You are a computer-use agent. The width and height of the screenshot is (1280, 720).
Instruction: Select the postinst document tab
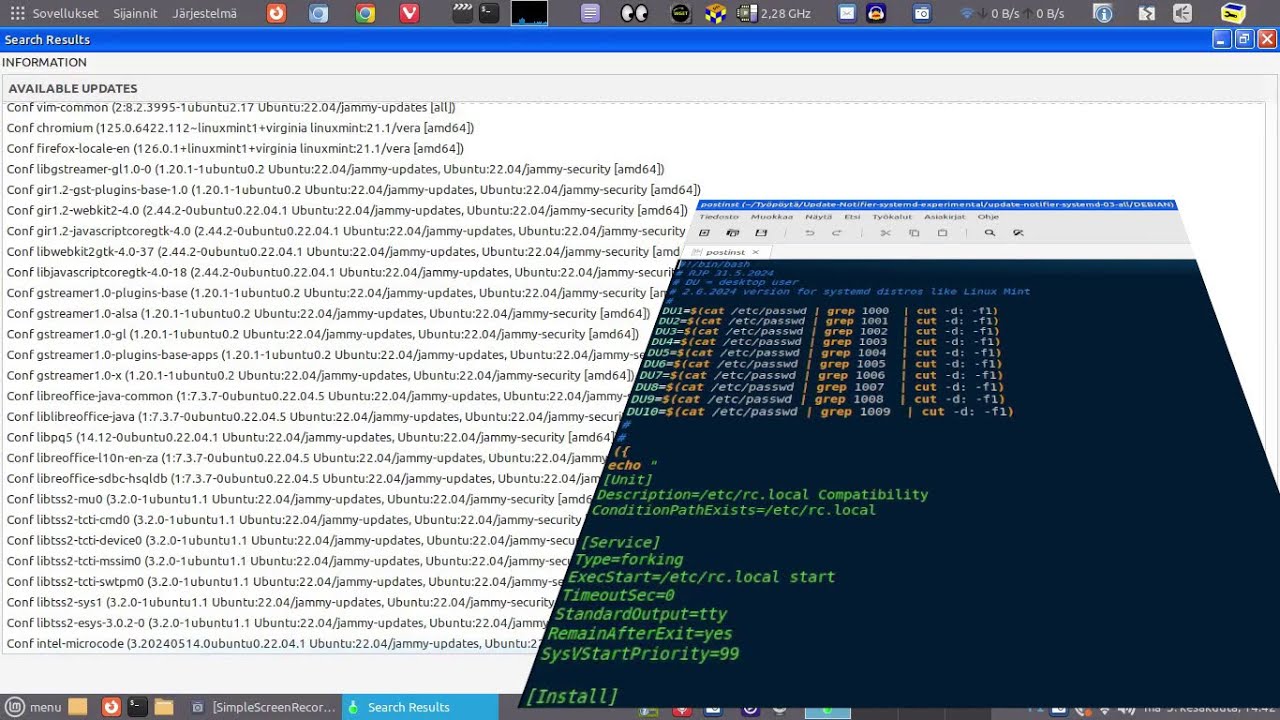(727, 252)
